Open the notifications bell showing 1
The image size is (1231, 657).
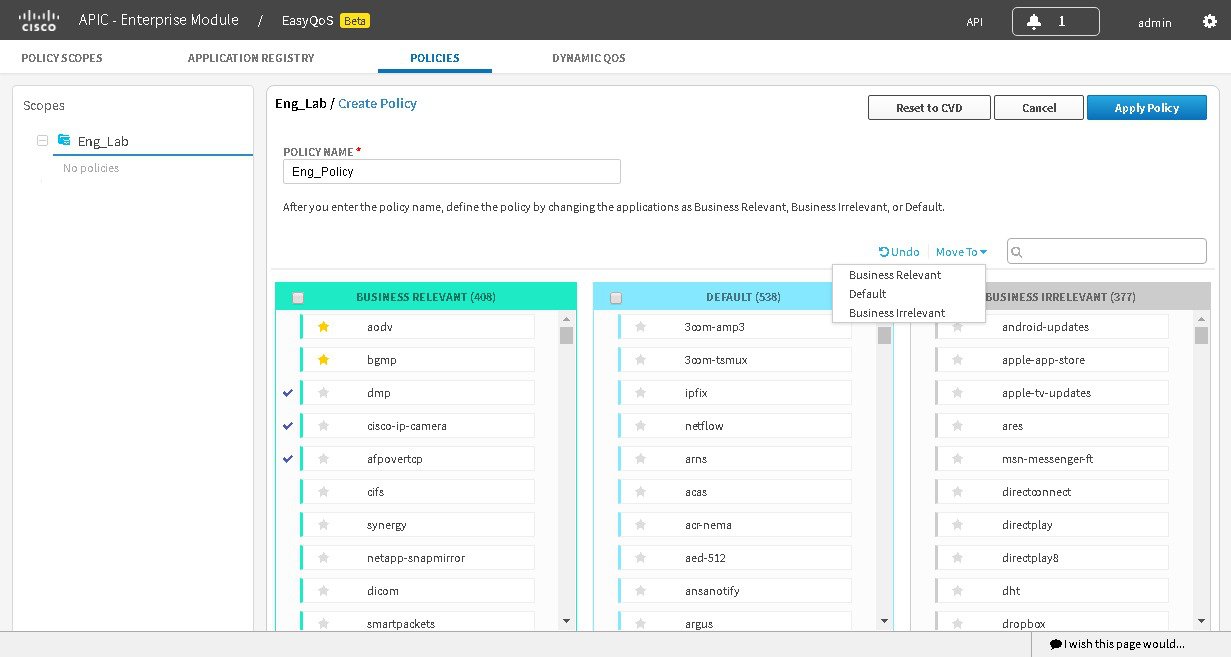click(1036, 20)
